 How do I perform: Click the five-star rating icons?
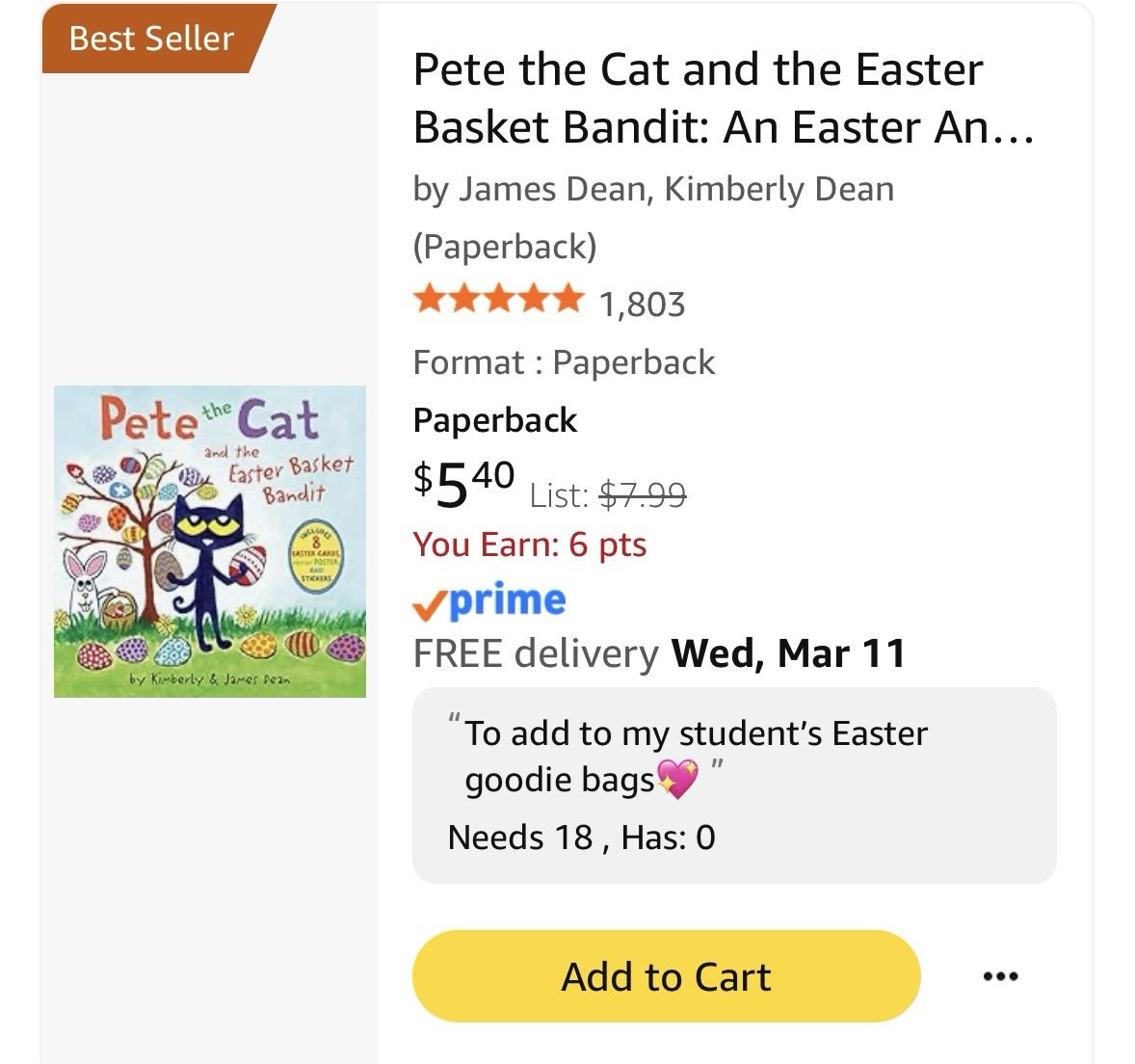coord(497,302)
